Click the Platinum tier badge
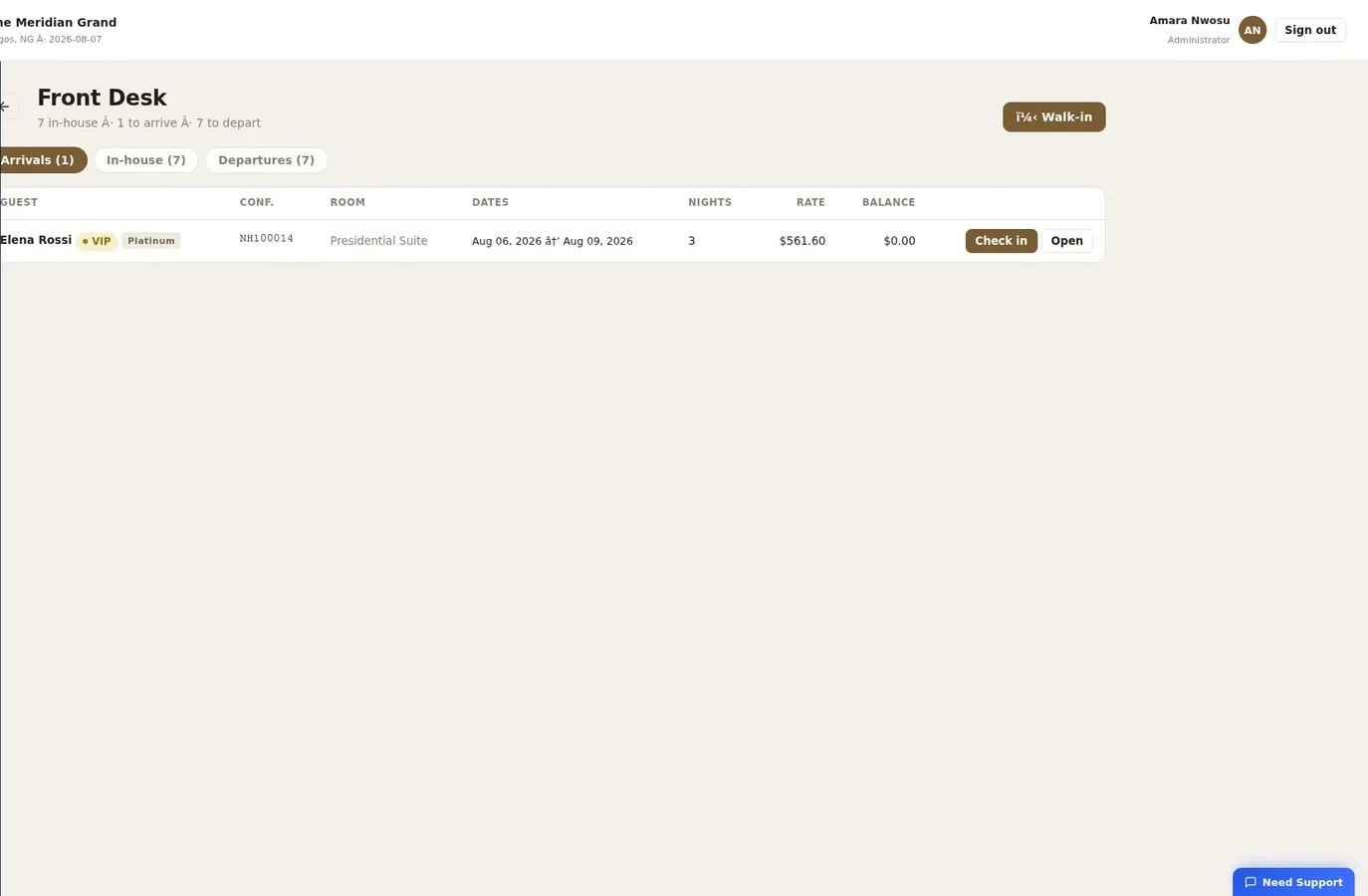Viewport: 1368px width, 896px height. tap(151, 241)
